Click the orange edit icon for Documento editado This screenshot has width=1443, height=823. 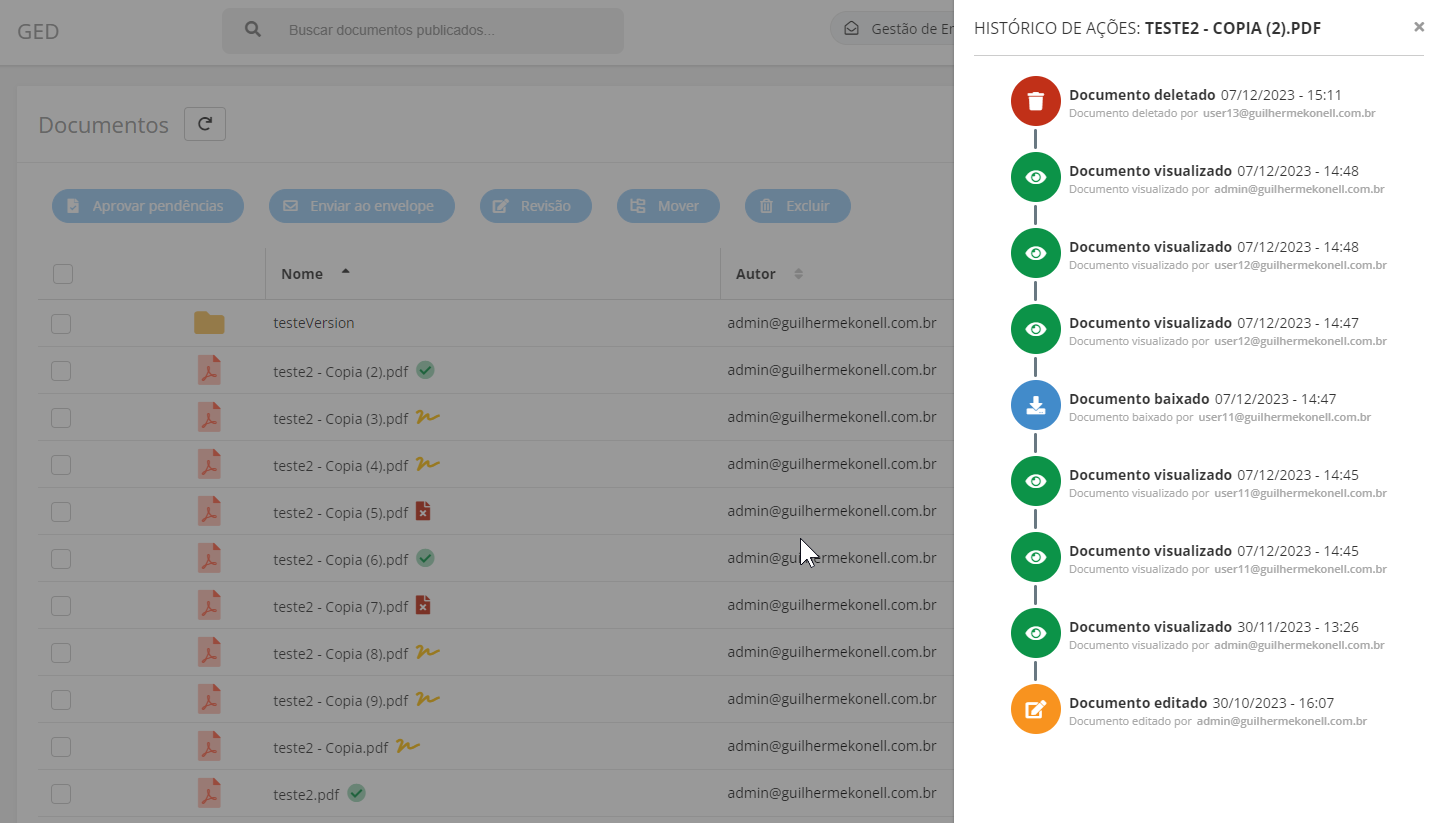pyautogui.click(x=1036, y=709)
